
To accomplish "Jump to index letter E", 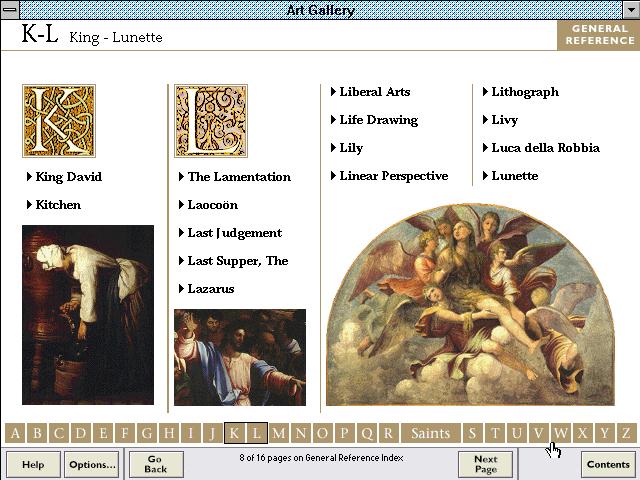I will pyautogui.click(x=103, y=433).
